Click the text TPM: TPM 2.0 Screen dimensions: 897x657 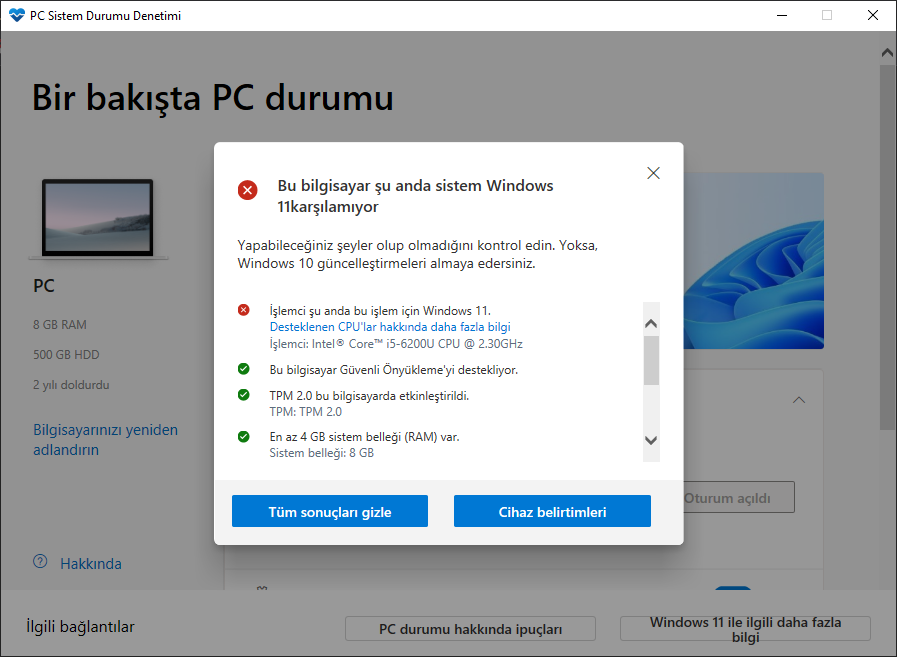305,411
